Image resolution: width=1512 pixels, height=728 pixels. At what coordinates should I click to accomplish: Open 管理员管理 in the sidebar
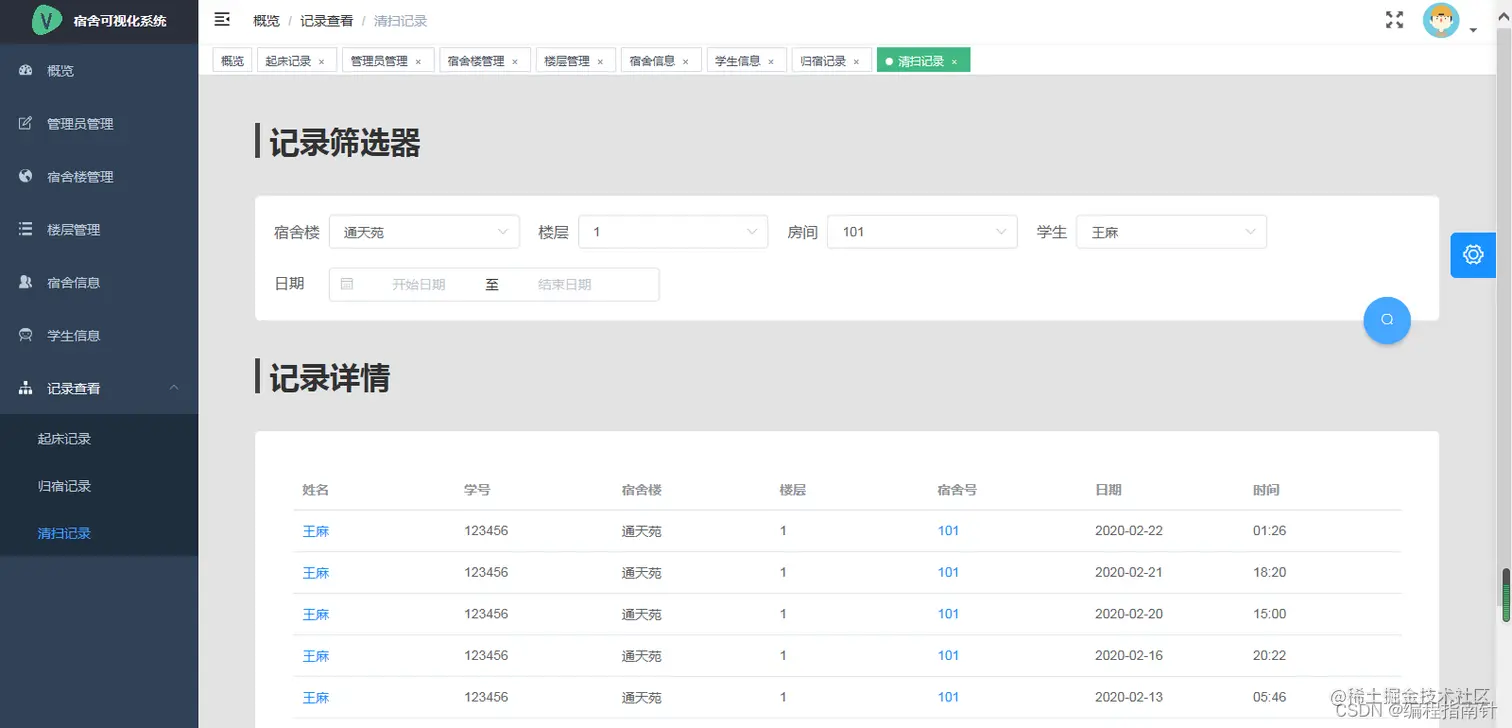(x=99, y=124)
